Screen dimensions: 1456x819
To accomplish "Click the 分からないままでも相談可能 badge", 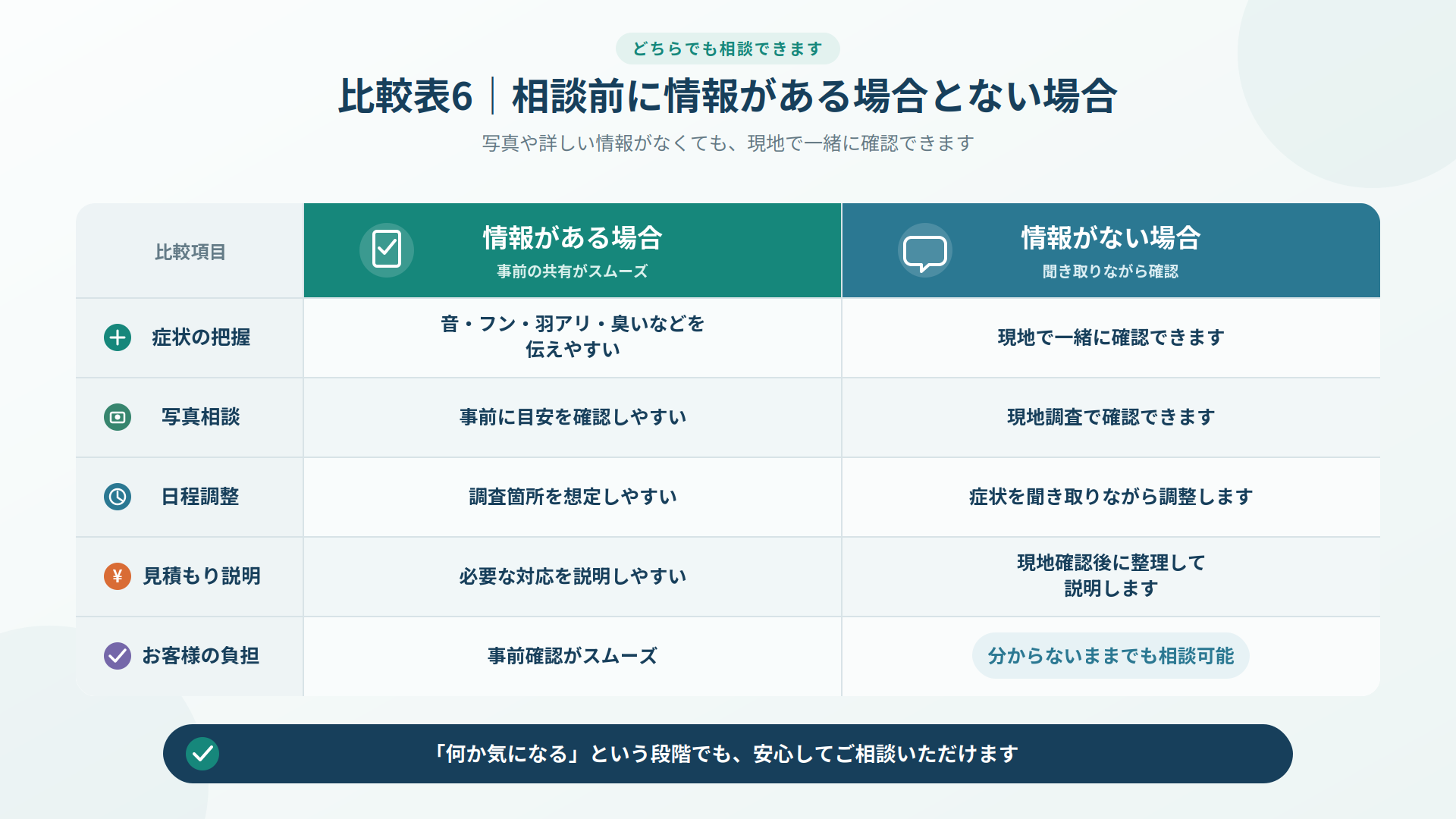I will (1110, 656).
